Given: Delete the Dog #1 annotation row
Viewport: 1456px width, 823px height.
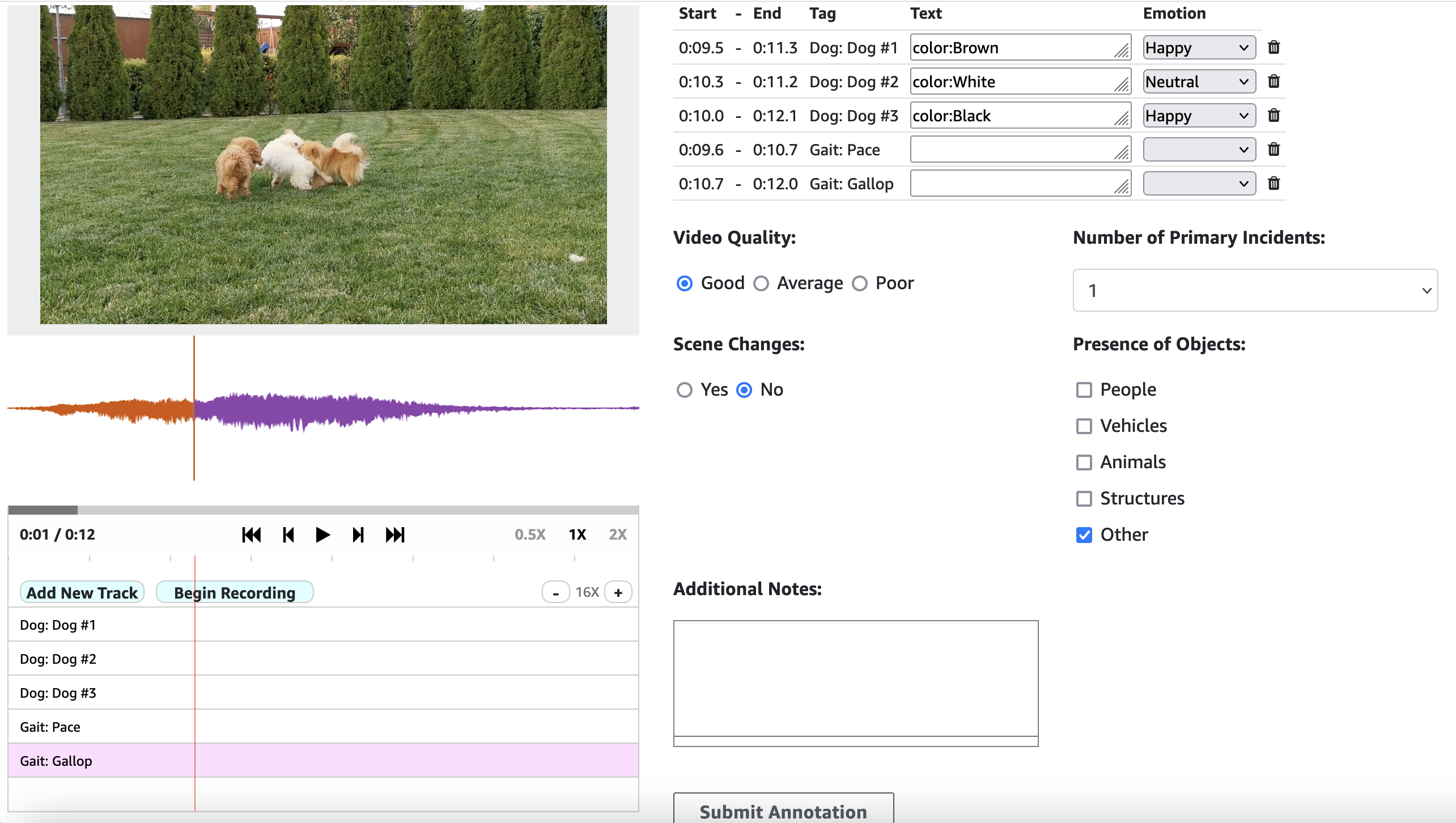Looking at the screenshot, I should point(1274,48).
